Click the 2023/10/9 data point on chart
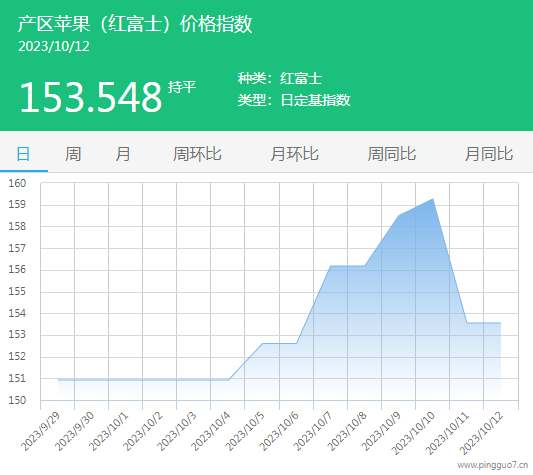This screenshot has height=475, width=533. tap(398, 215)
